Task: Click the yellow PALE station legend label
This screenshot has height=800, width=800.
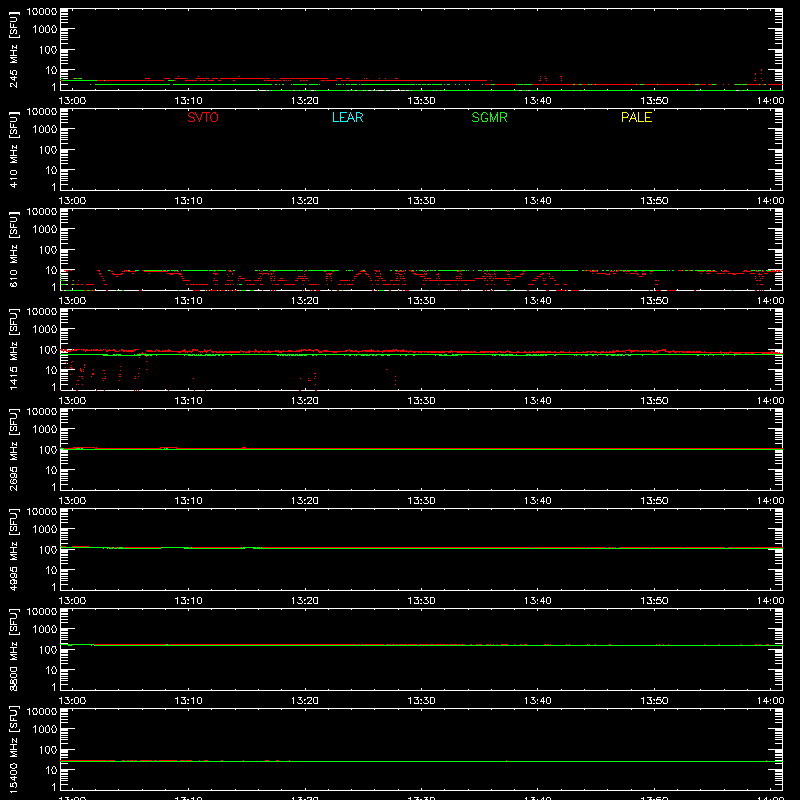Action: (636, 117)
